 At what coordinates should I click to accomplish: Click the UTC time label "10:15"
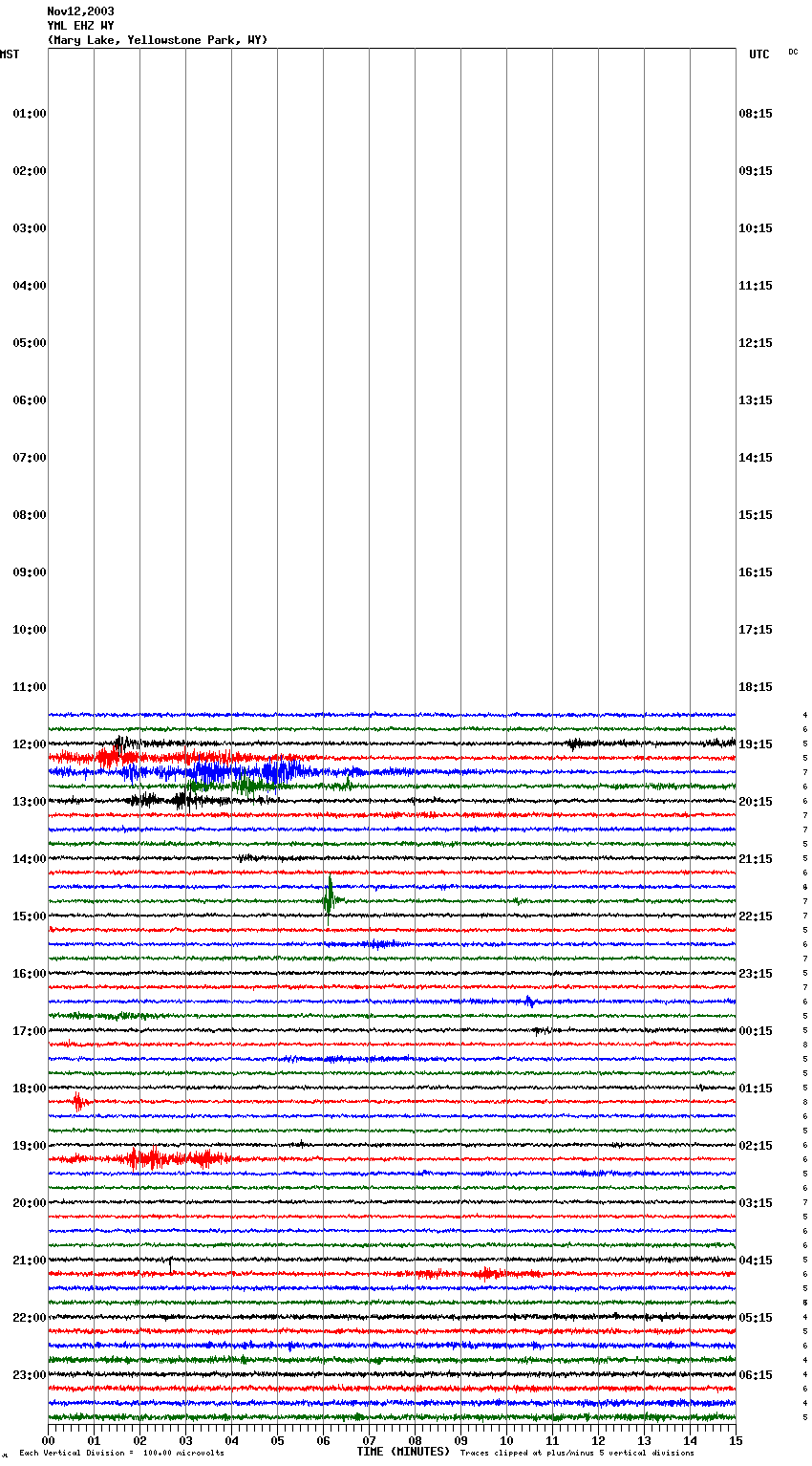[x=756, y=228]
